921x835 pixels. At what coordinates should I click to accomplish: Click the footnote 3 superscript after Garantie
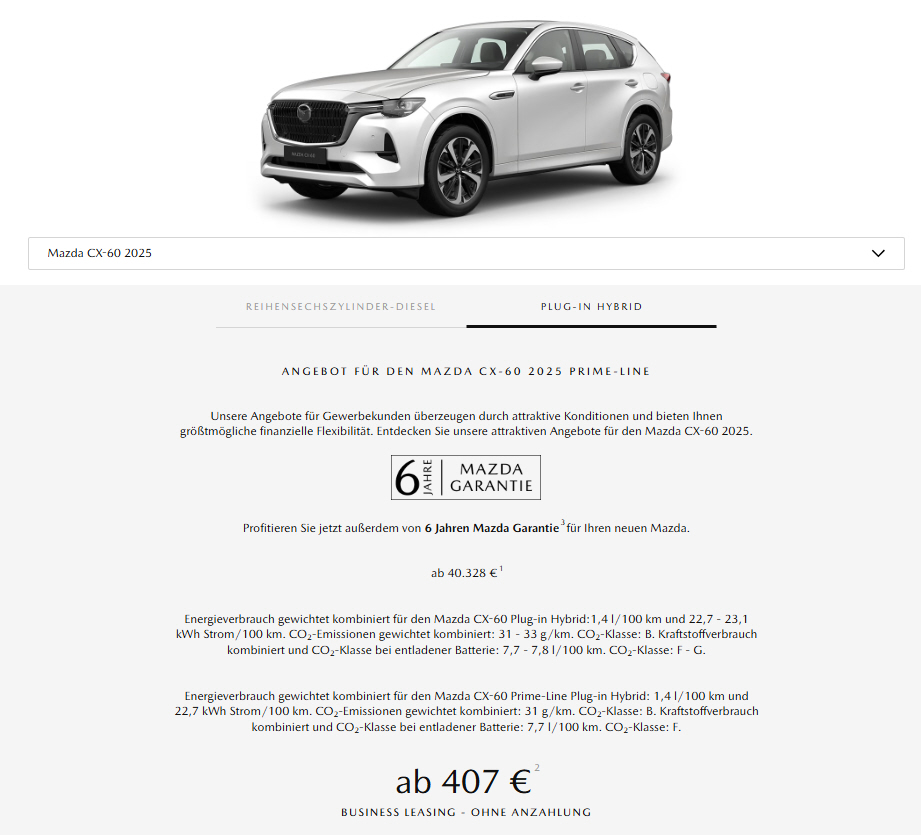click(x=563, y=522)
